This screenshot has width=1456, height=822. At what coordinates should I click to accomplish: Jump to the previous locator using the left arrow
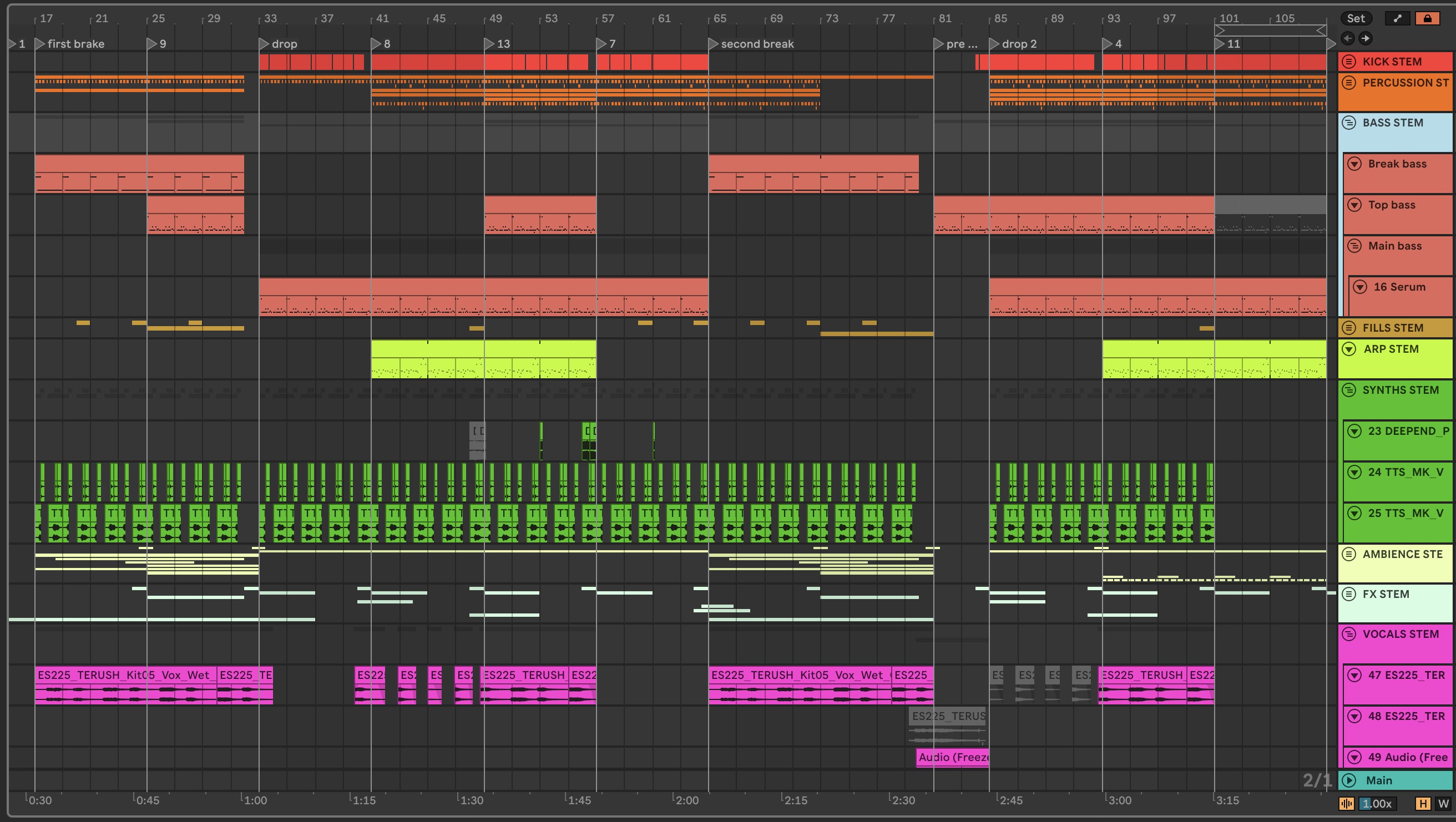tap(1348, 38)
